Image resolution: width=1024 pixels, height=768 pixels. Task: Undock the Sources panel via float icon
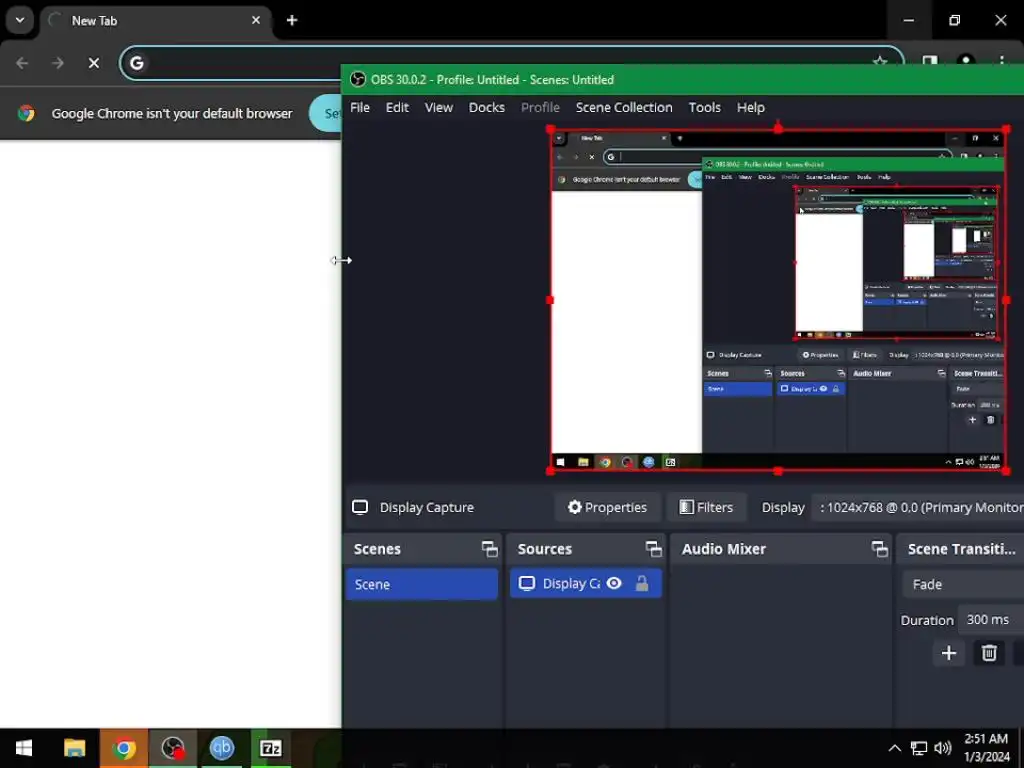[653, 549]
